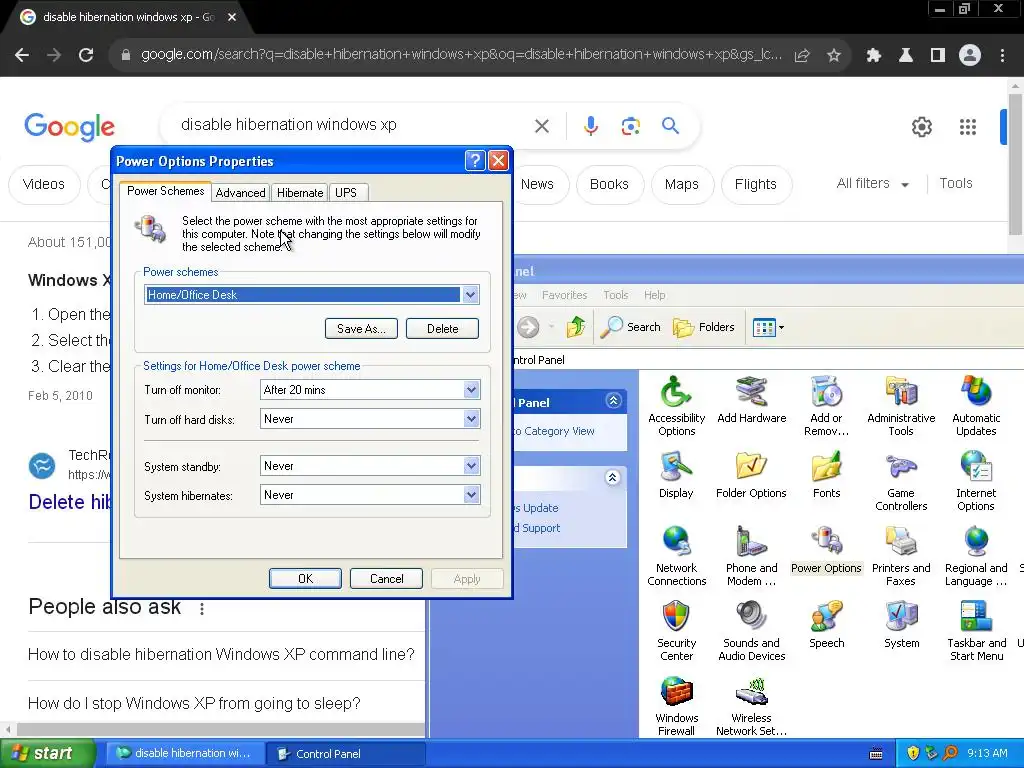This screenshot has height=768, width=1024.
Task: Click the Google search text field
Action: pos(353,125)
